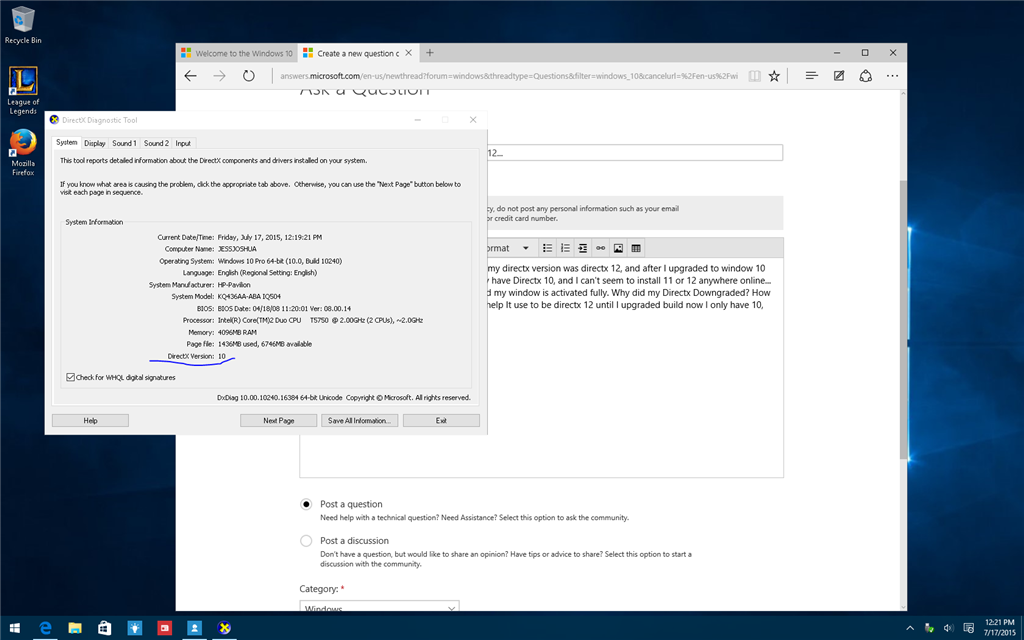Click the Exit button in DxDiag

tap(441, 421)
